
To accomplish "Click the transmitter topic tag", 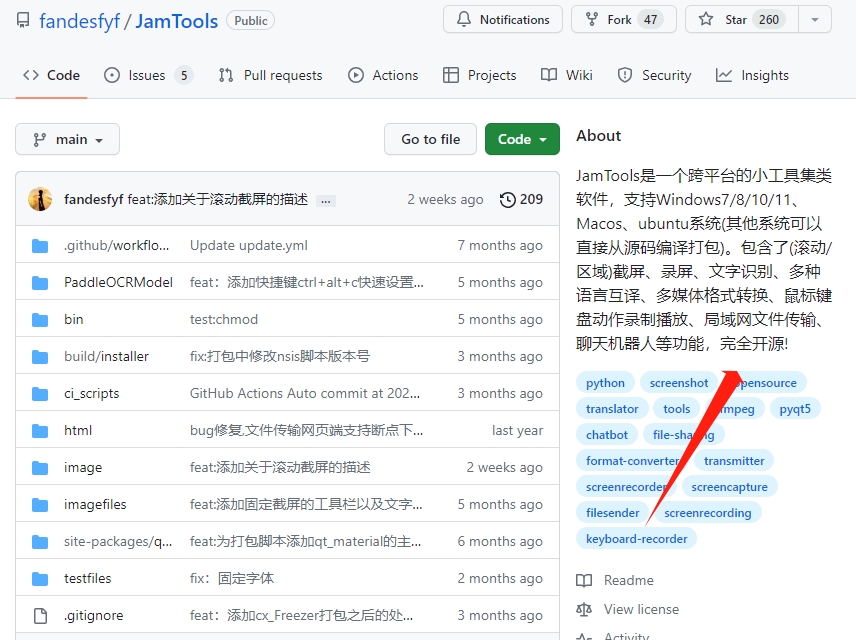I will click(734, 461).
